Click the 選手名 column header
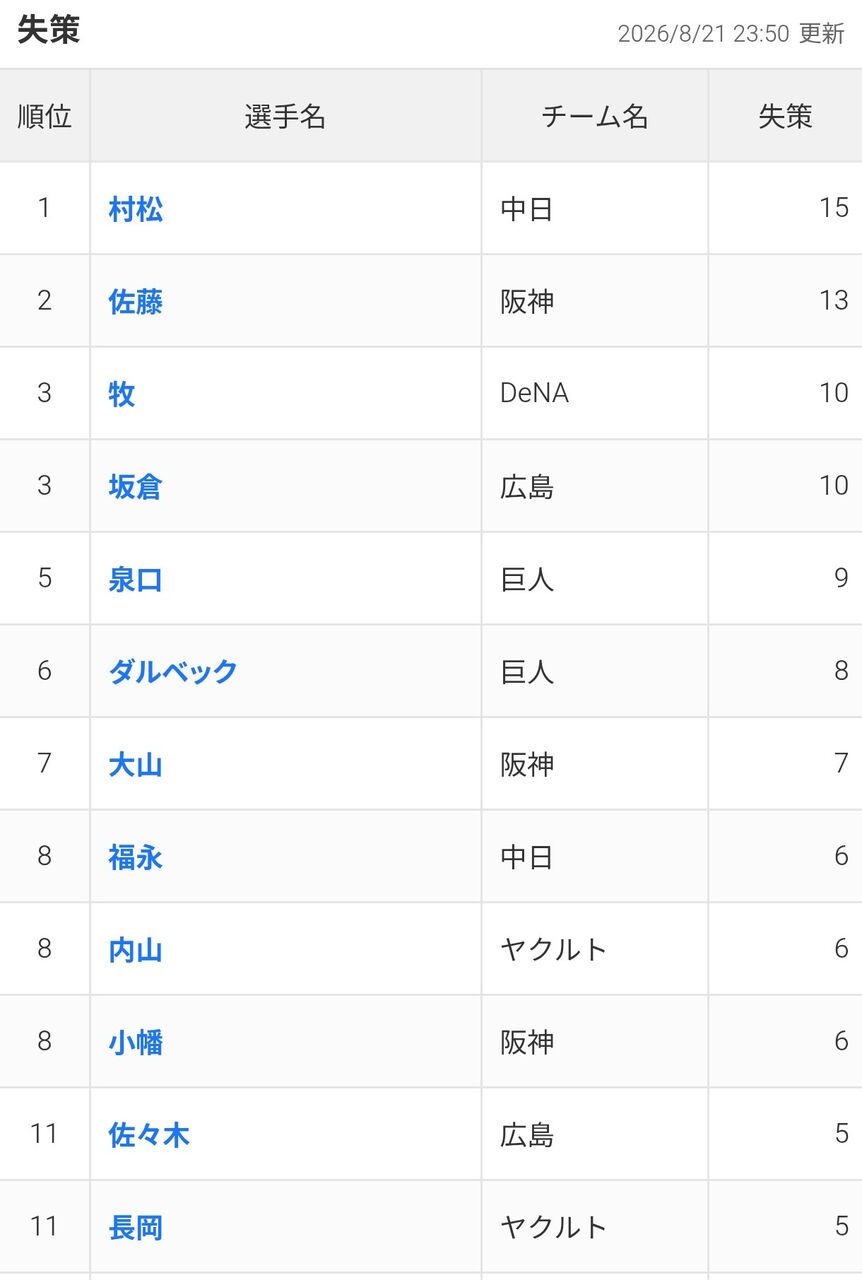Screen dimensions: 862x1280 pos(286,116)
